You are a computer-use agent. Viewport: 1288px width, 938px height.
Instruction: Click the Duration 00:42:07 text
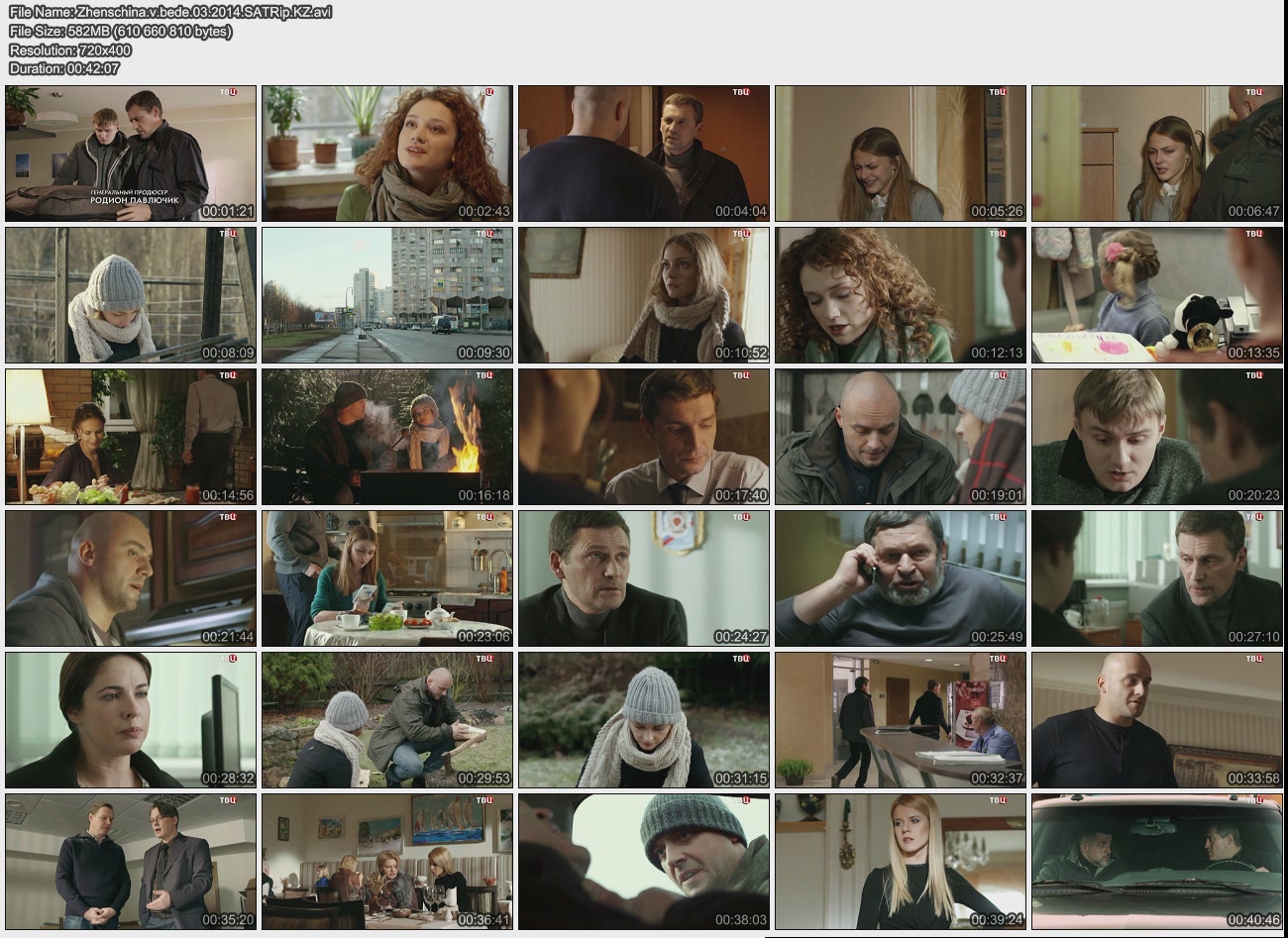[64, 68]
